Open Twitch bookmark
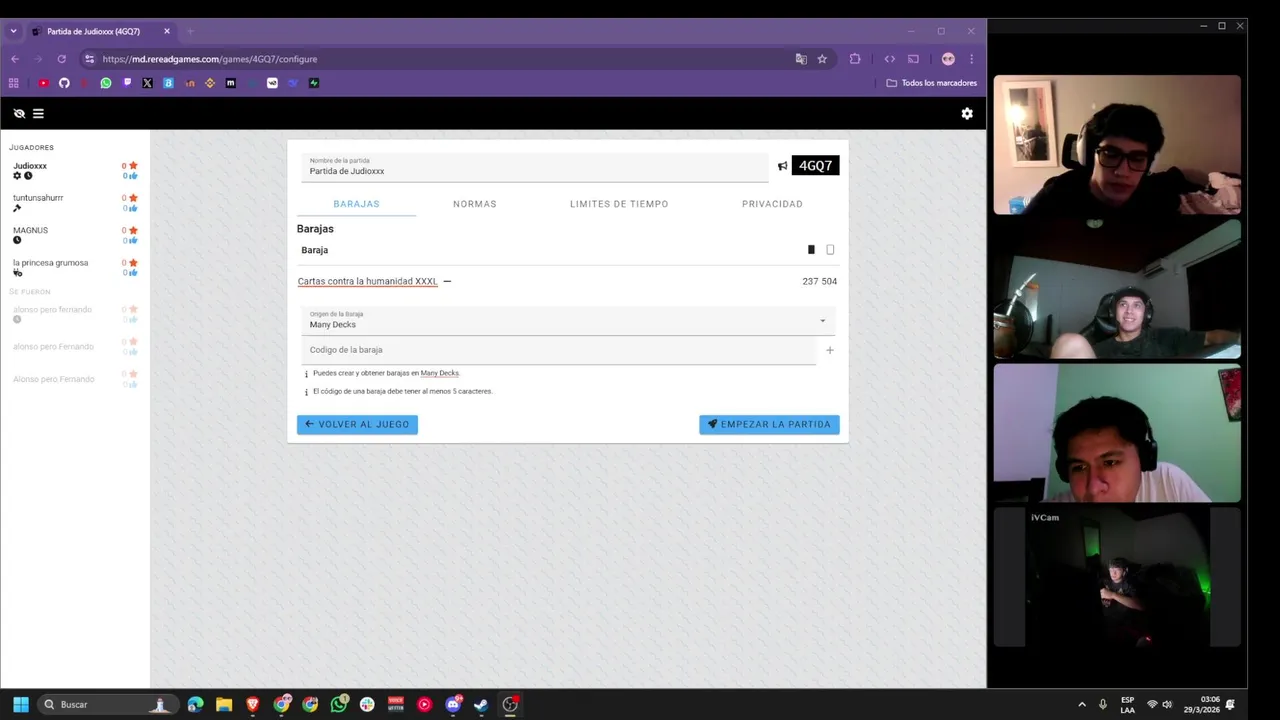 coord(127,83)
